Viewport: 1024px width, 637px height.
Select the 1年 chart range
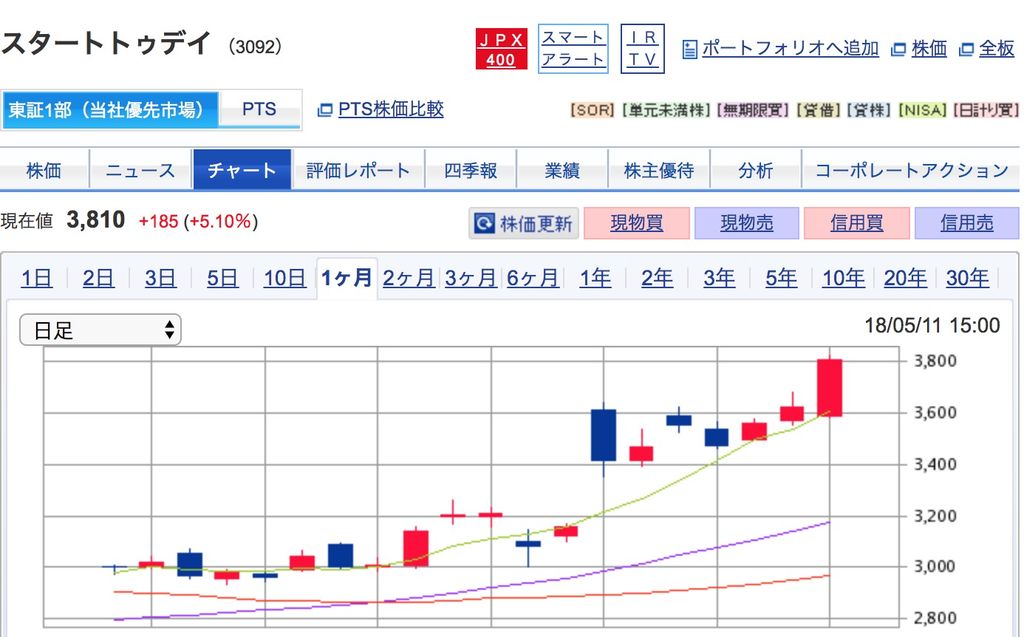(596, 278)
